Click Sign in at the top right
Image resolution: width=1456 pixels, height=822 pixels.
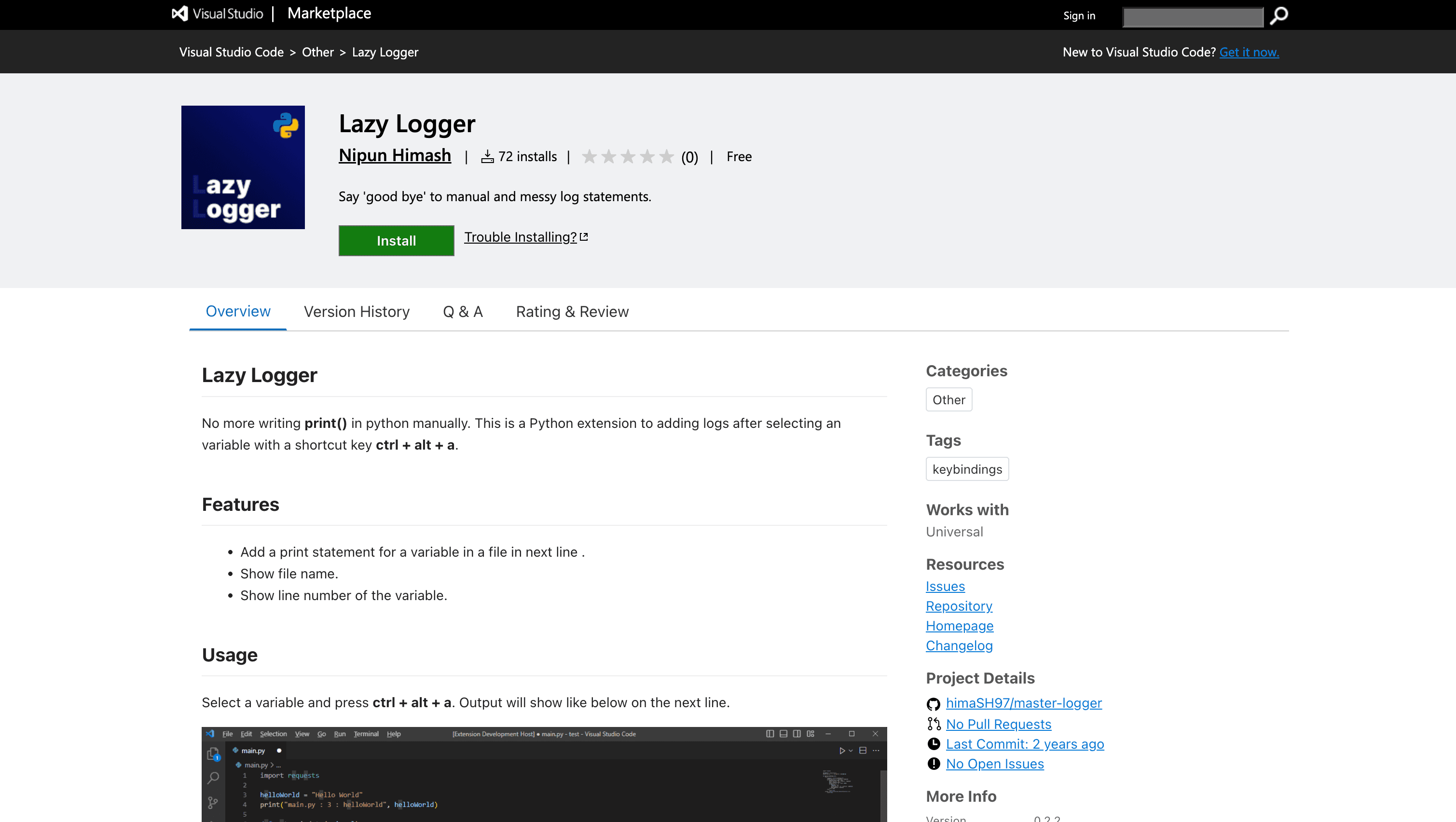(1079, 16)
